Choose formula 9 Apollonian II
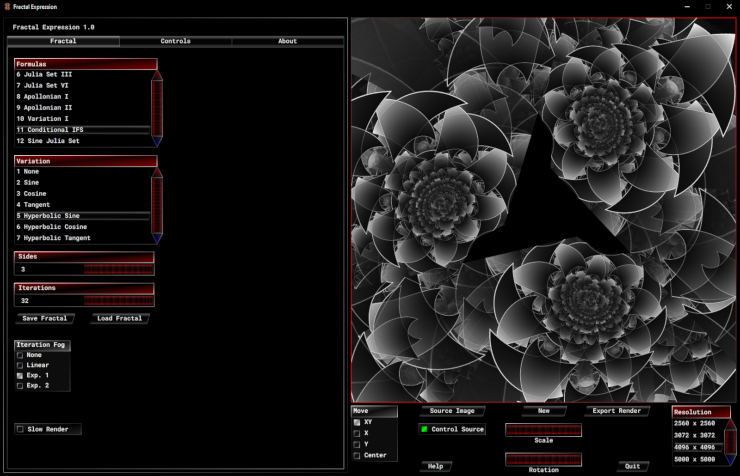This screenshot has width=740, height=476. pyautogui.click(x=83, y=108)
